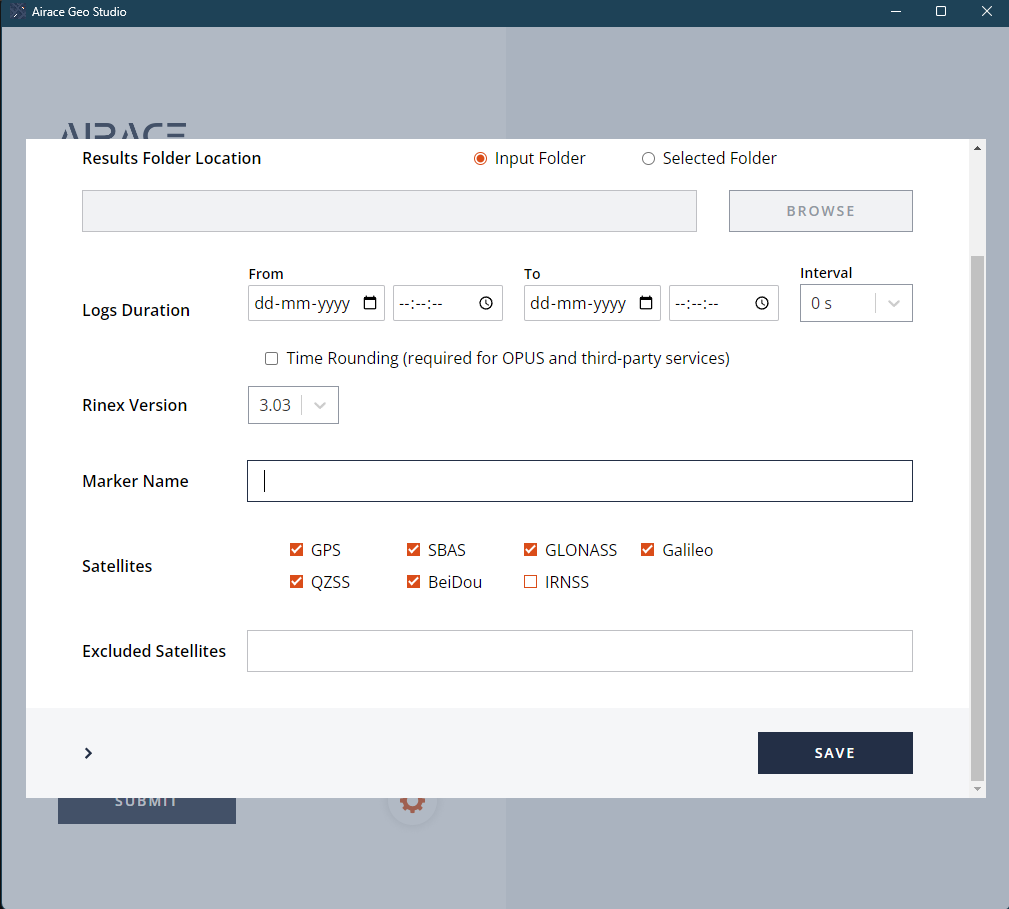The image size is (1009, 909).
Task: Click the BROWSE button
Action: pos(820,211)
